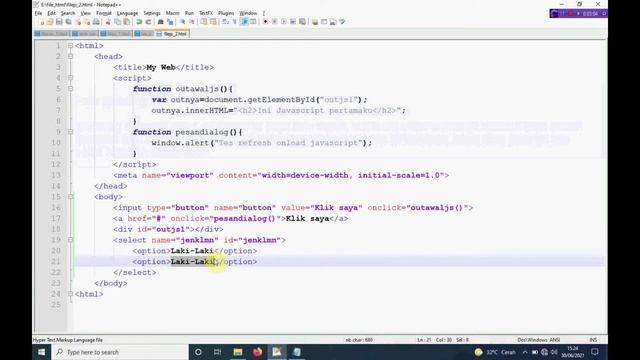Click the My Web title text

[x=161, y=67]
